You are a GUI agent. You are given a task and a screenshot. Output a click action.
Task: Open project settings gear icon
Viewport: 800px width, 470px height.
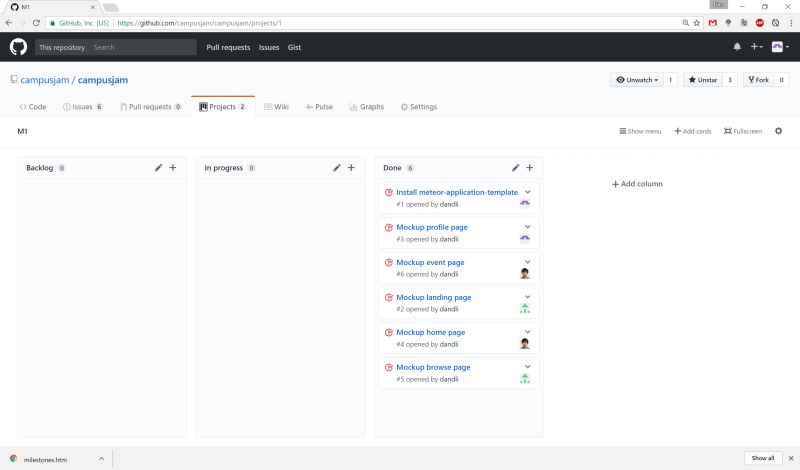[x=778, y=131]
